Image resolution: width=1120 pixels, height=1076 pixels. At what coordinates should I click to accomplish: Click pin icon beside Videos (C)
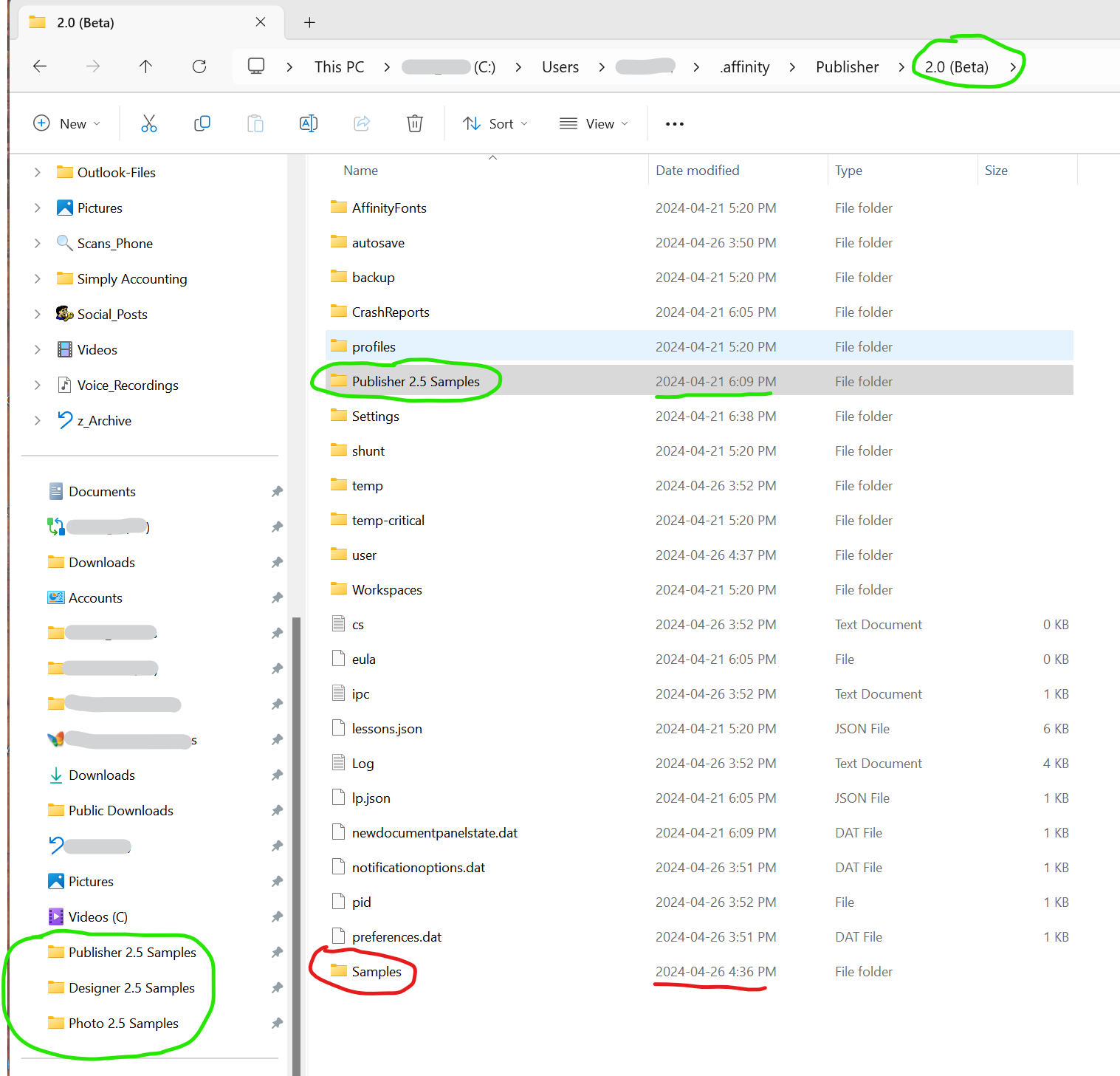pos(277,916)
